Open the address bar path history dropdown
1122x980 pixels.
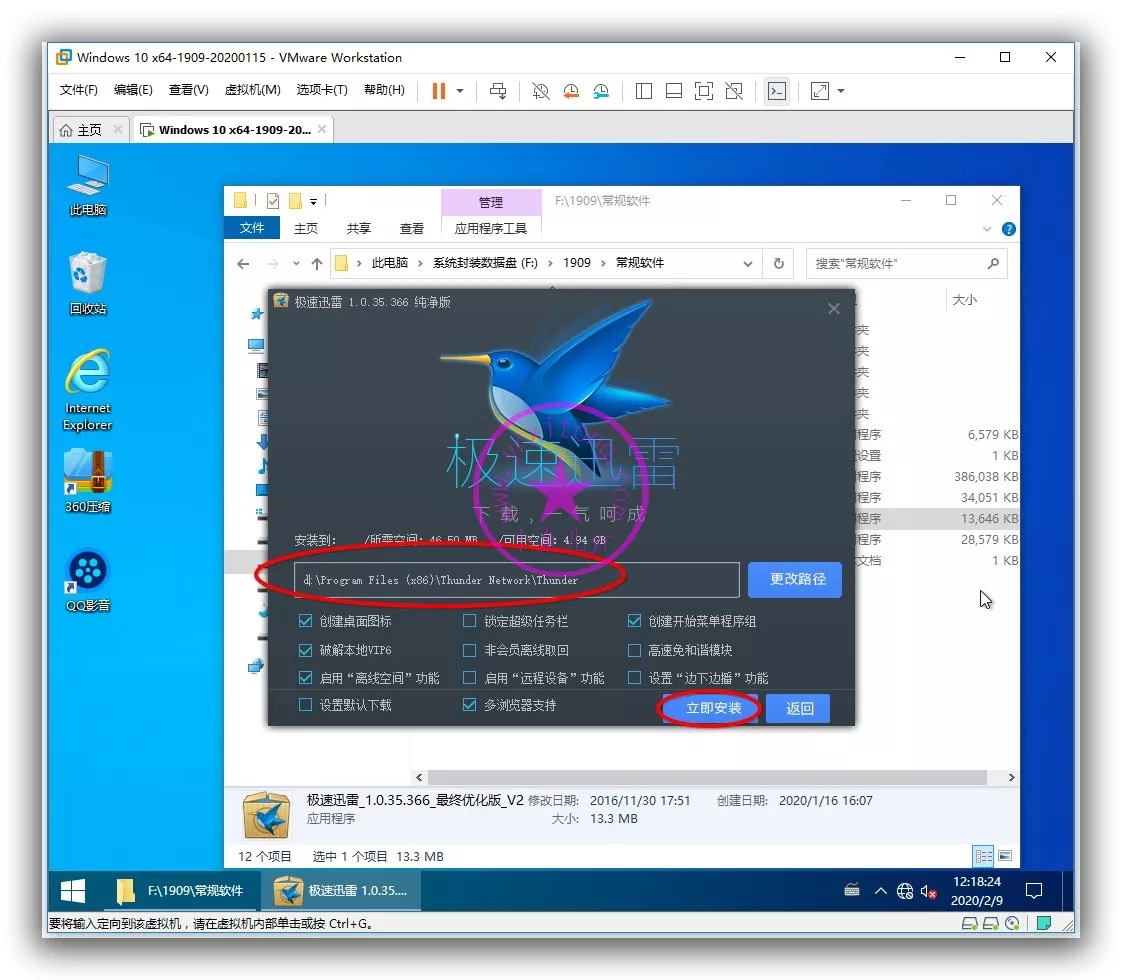748,264
